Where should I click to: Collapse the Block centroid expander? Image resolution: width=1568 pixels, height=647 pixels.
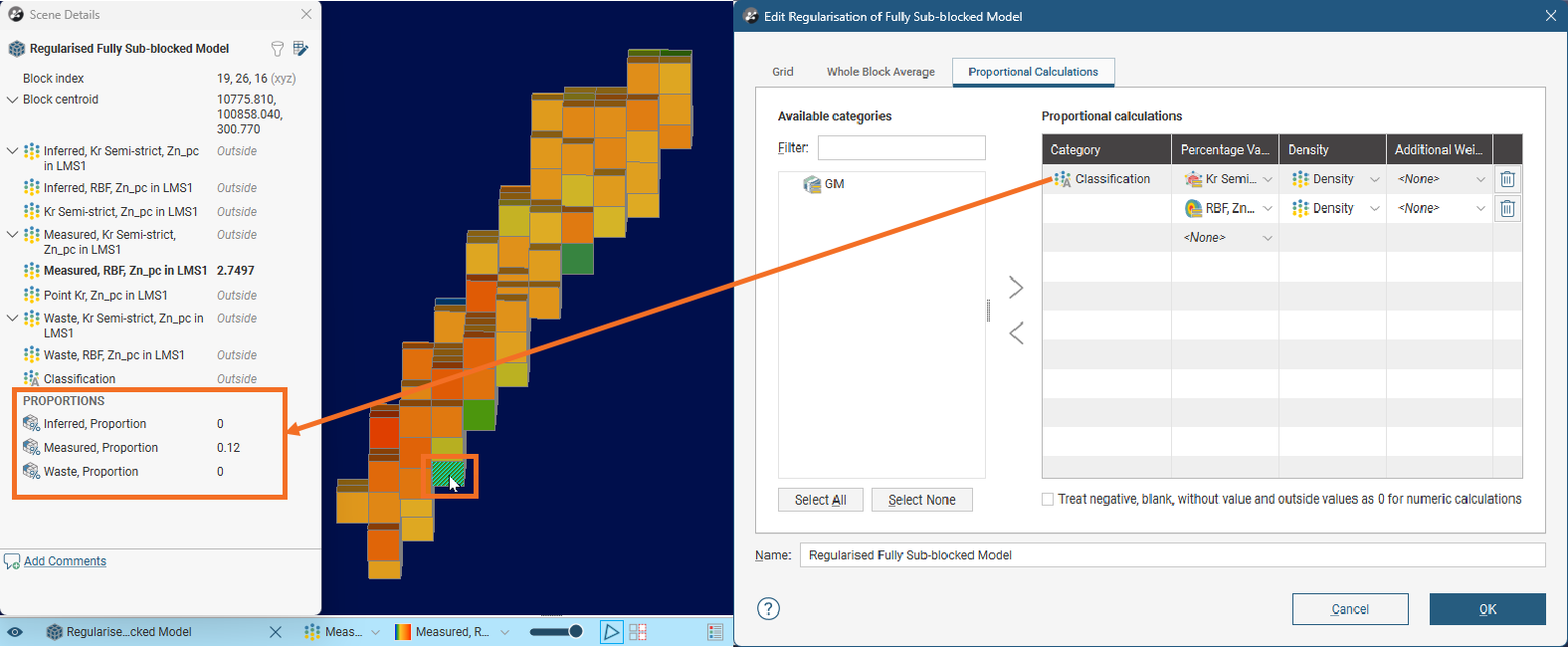coord(12,100)
